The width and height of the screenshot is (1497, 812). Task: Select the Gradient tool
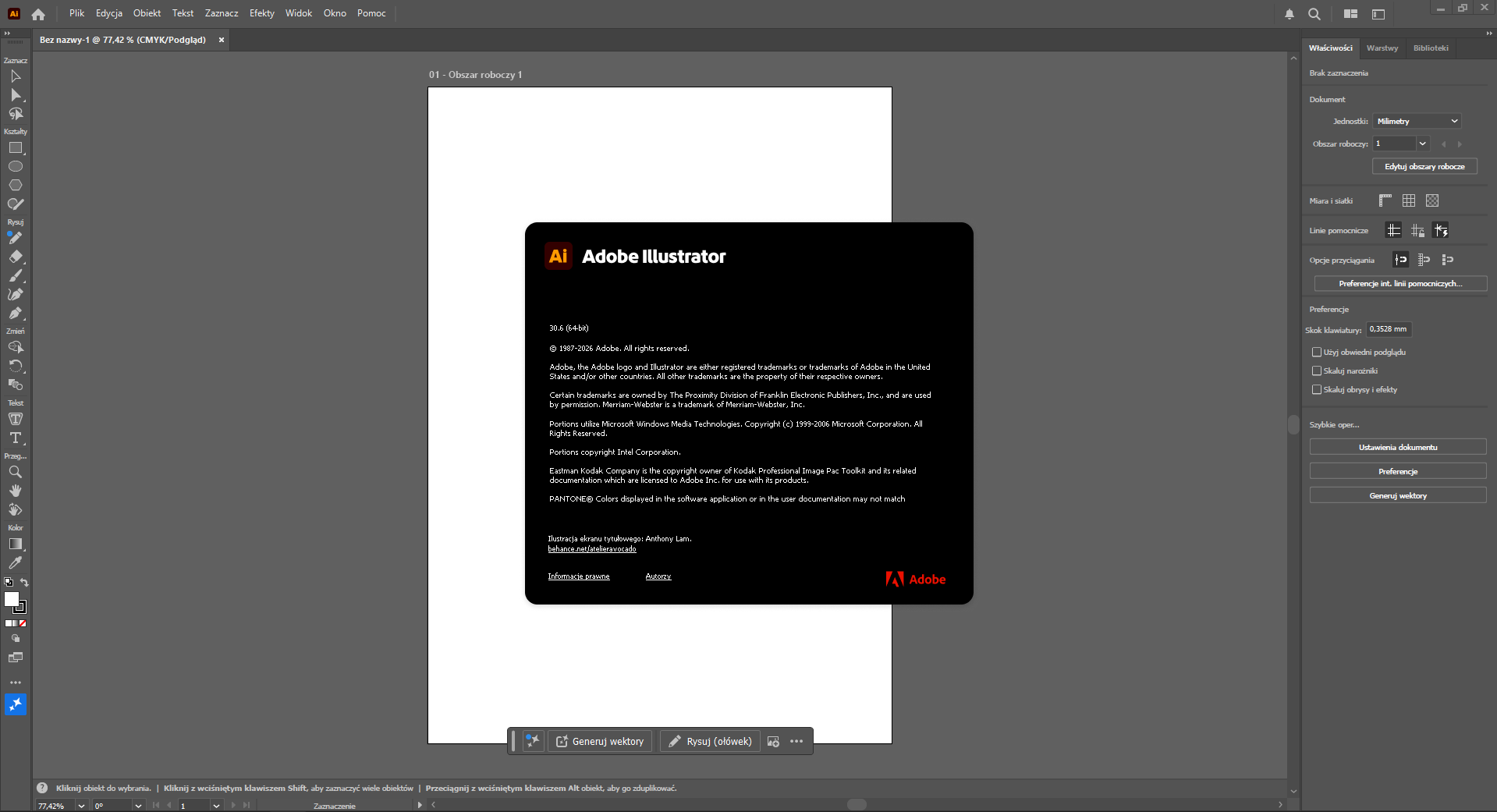pos(16,544)
